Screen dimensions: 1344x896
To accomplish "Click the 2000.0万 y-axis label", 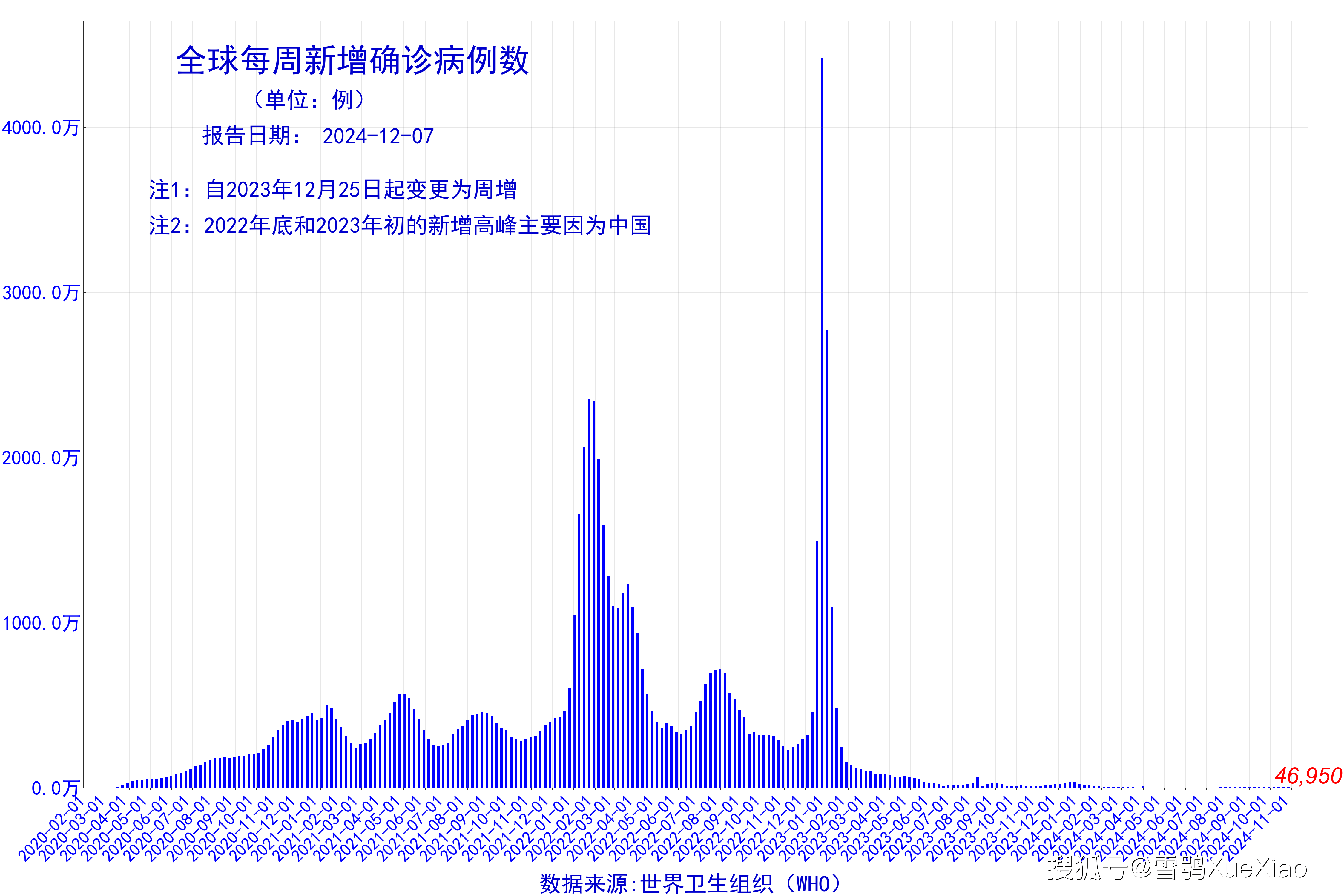I will (x=41, y=458).
